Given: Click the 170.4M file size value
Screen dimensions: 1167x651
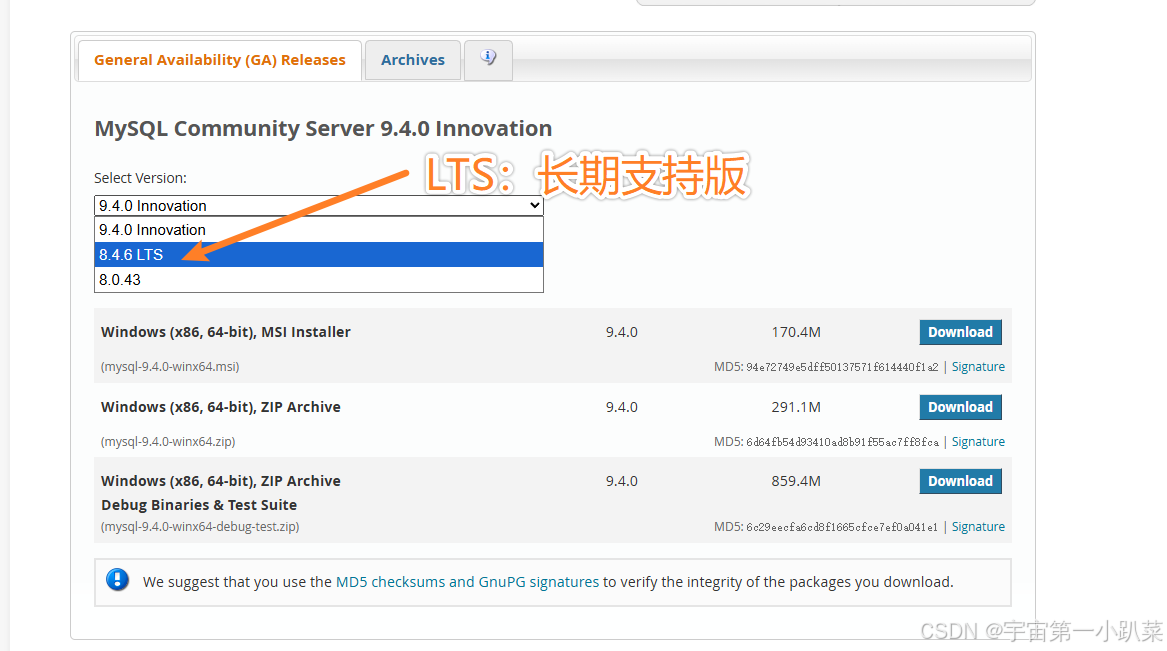Looking at the screenshot, I should point(796,332).
